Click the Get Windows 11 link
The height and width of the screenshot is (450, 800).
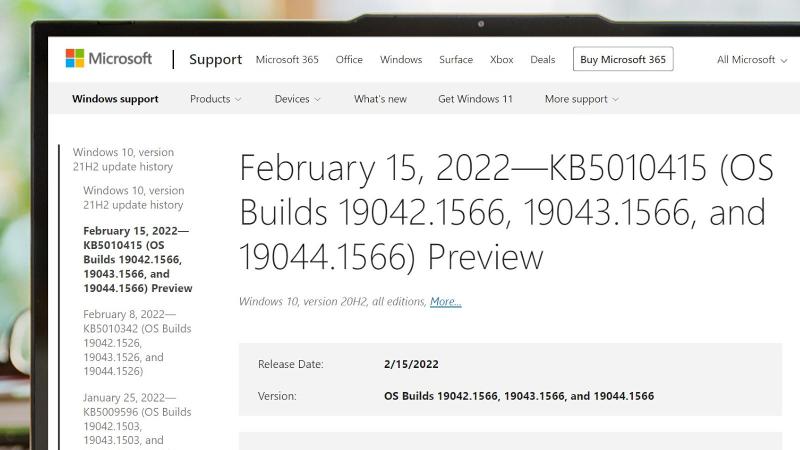pyautogui.click(x=475, y=99)
